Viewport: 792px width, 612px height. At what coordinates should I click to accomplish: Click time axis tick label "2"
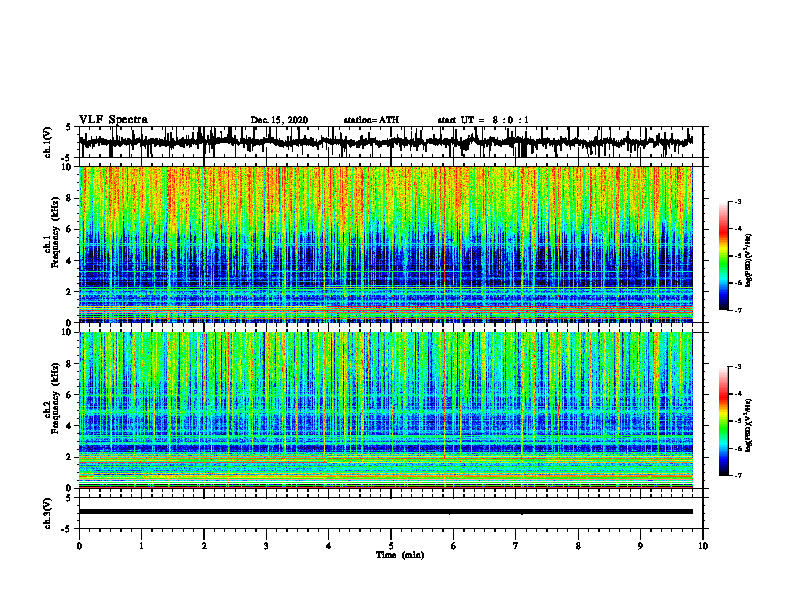(x=204, y=546)
